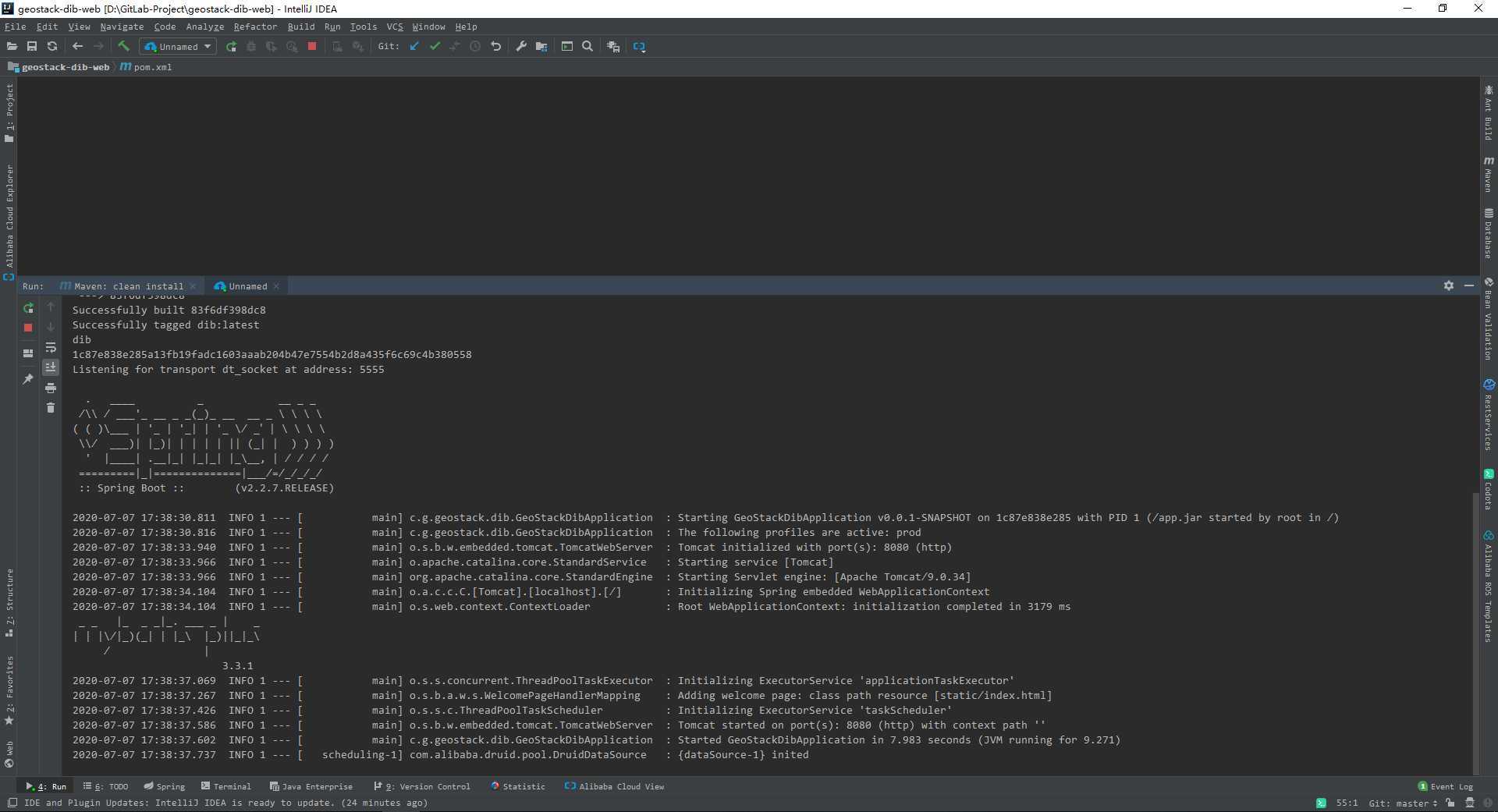This screenshot has width=1498, height=812.
Task: Open Run panel gear settings
Action: pyautogui.click(x=1449, y=286)
